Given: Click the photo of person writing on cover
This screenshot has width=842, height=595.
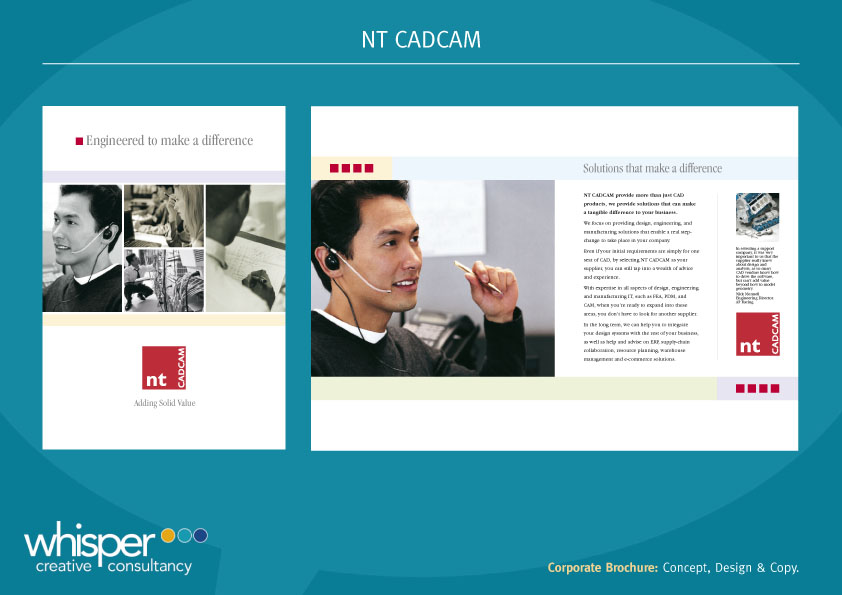Looking at the screenshot, I should pyautogui.click(x=245, y=248).
